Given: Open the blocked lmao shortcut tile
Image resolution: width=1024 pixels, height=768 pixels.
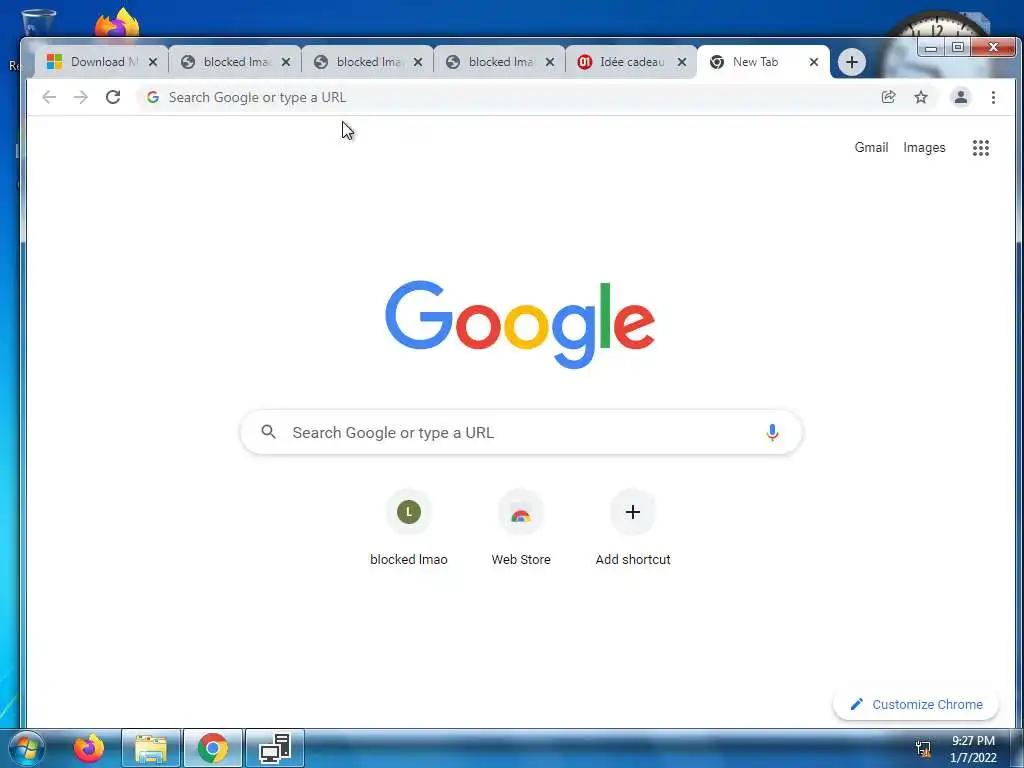Looking at the screenshot, I should [x=409, y=528].
